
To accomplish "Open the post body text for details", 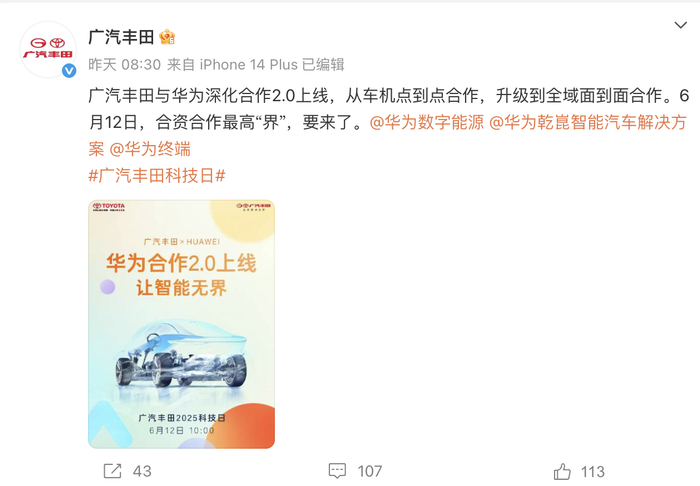I will 388,122.
